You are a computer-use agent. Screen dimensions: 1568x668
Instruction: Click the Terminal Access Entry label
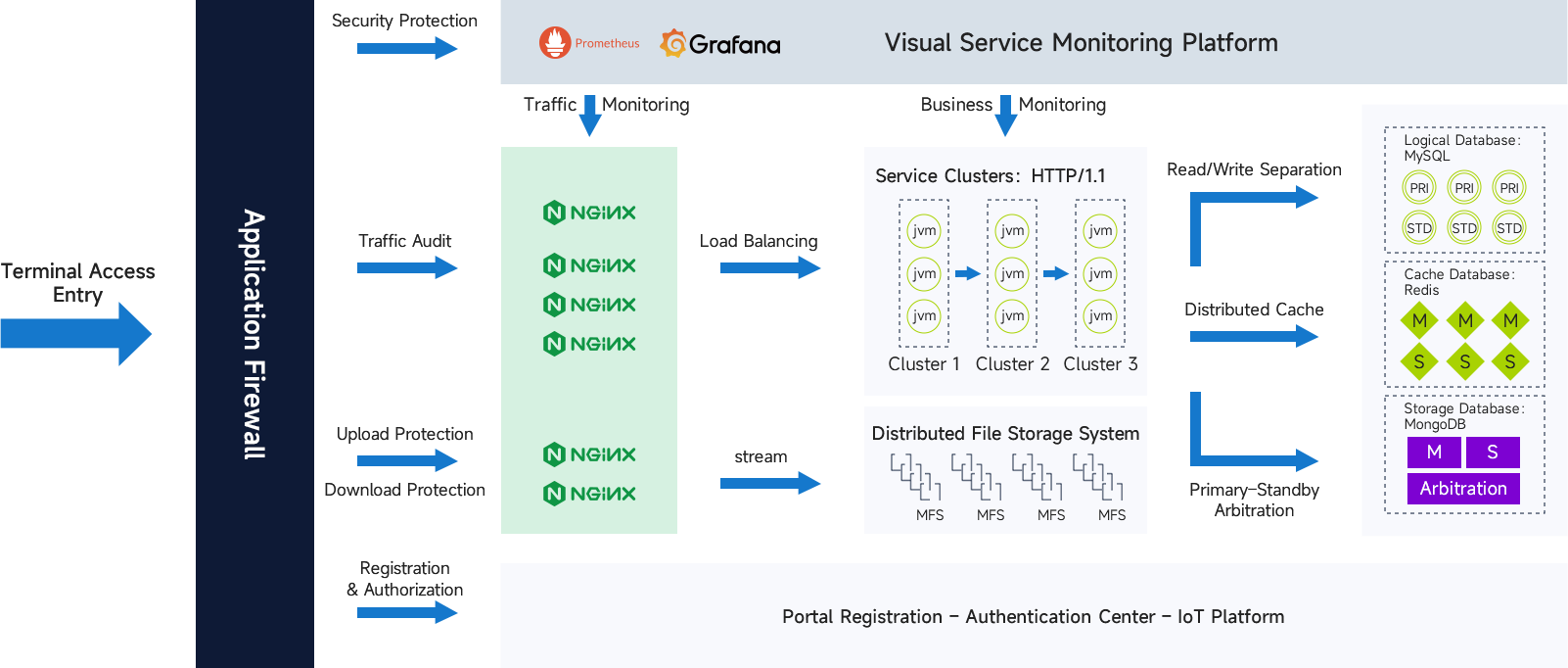(77, 283)
